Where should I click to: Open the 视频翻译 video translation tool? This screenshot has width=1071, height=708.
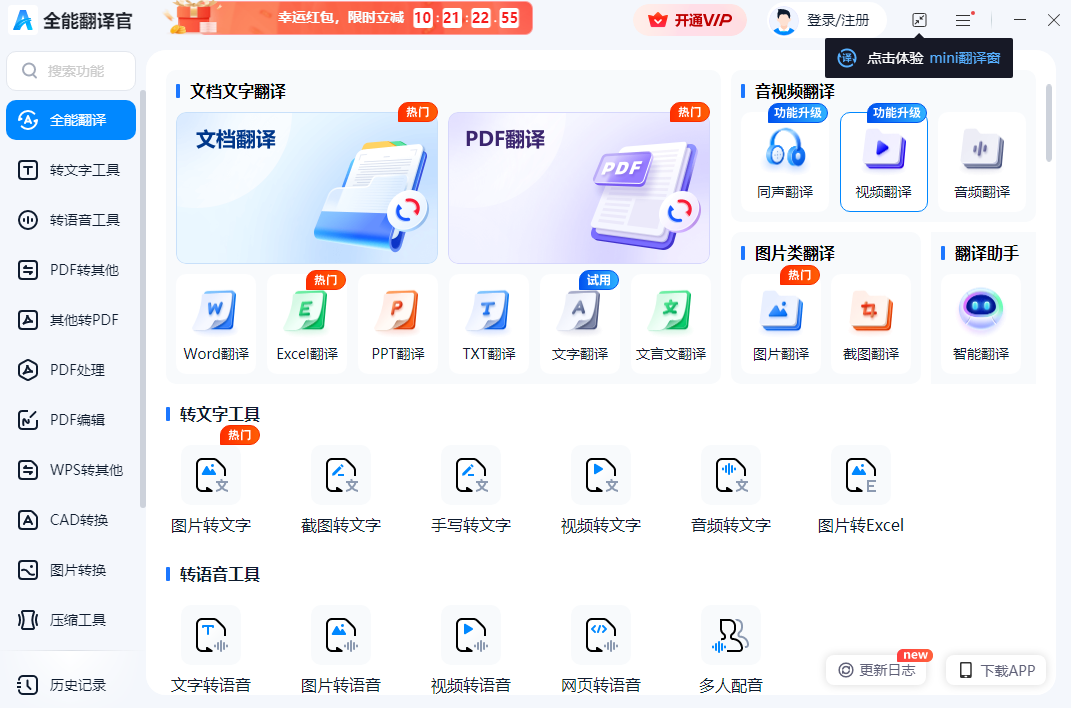click(883, 163)
